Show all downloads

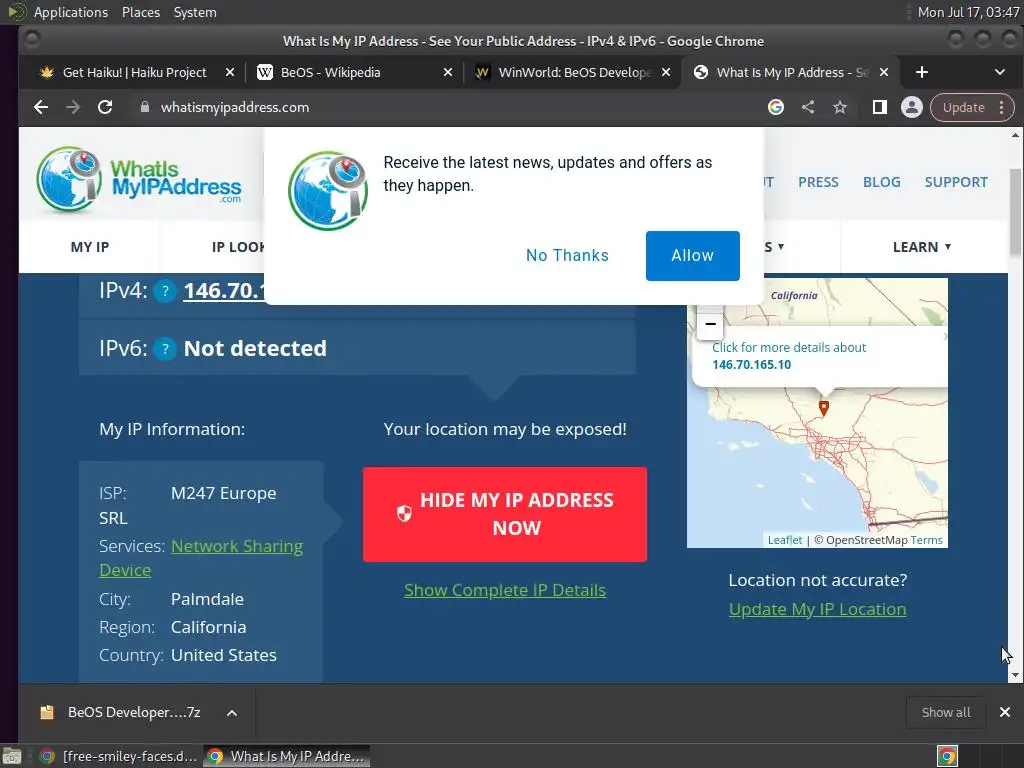(x=945, y=712)
